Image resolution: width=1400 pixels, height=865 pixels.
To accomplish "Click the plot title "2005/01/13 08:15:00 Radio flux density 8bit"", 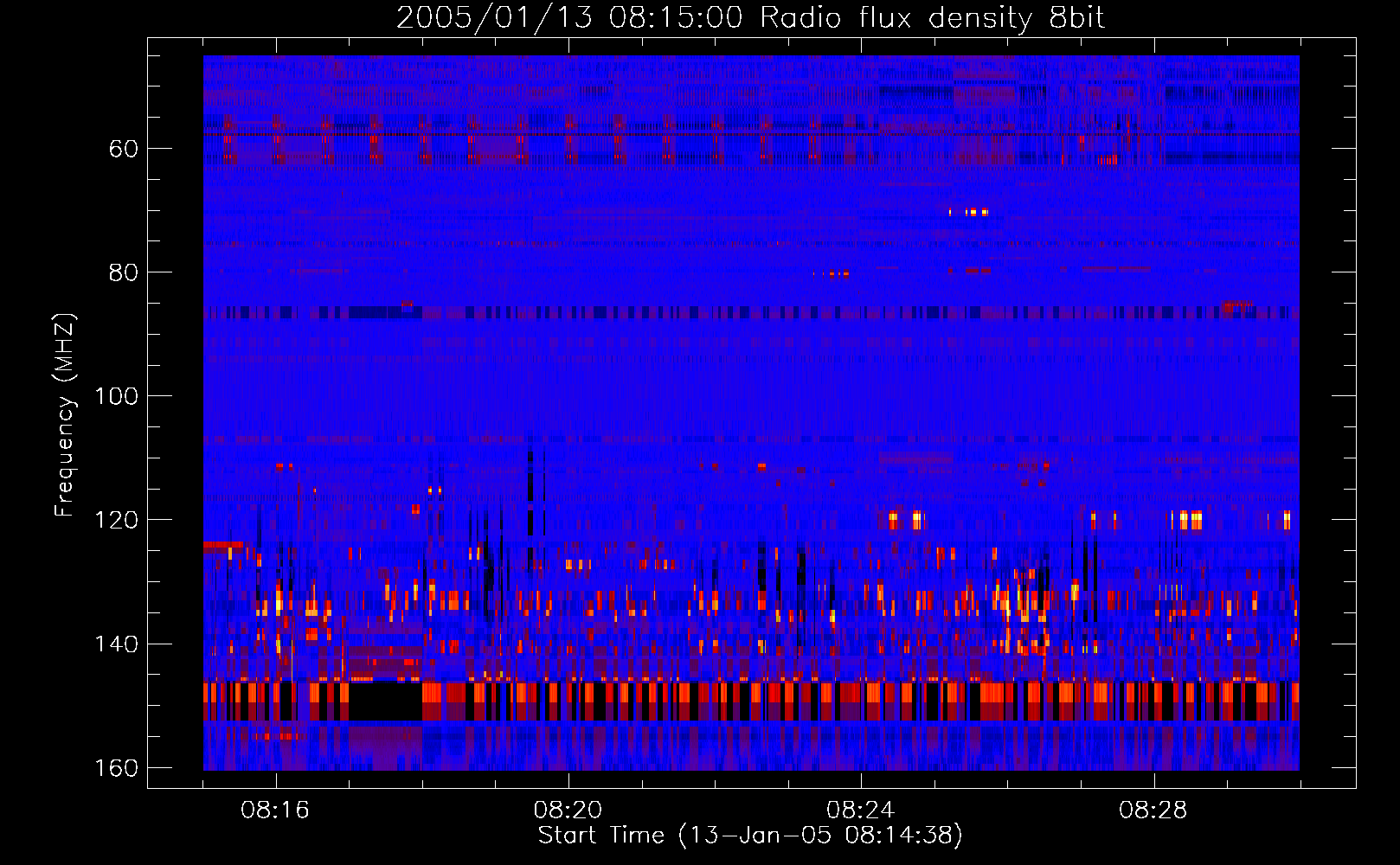I will [x=750, y=18].
